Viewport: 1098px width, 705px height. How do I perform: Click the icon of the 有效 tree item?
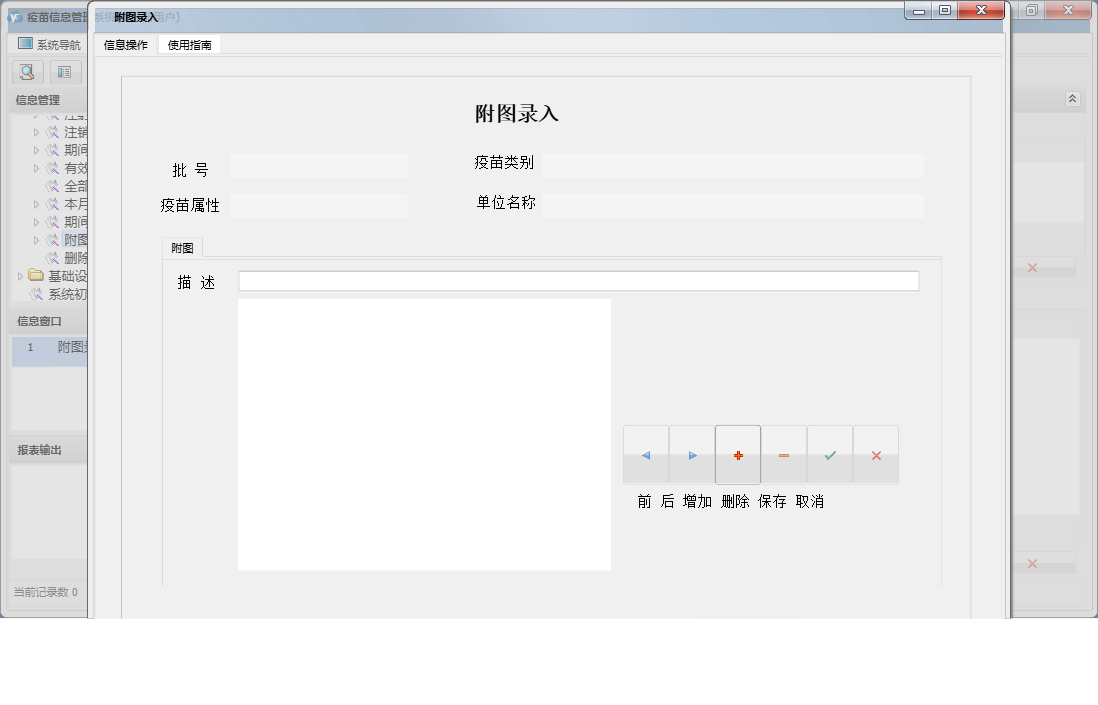(x=53, y=168)
